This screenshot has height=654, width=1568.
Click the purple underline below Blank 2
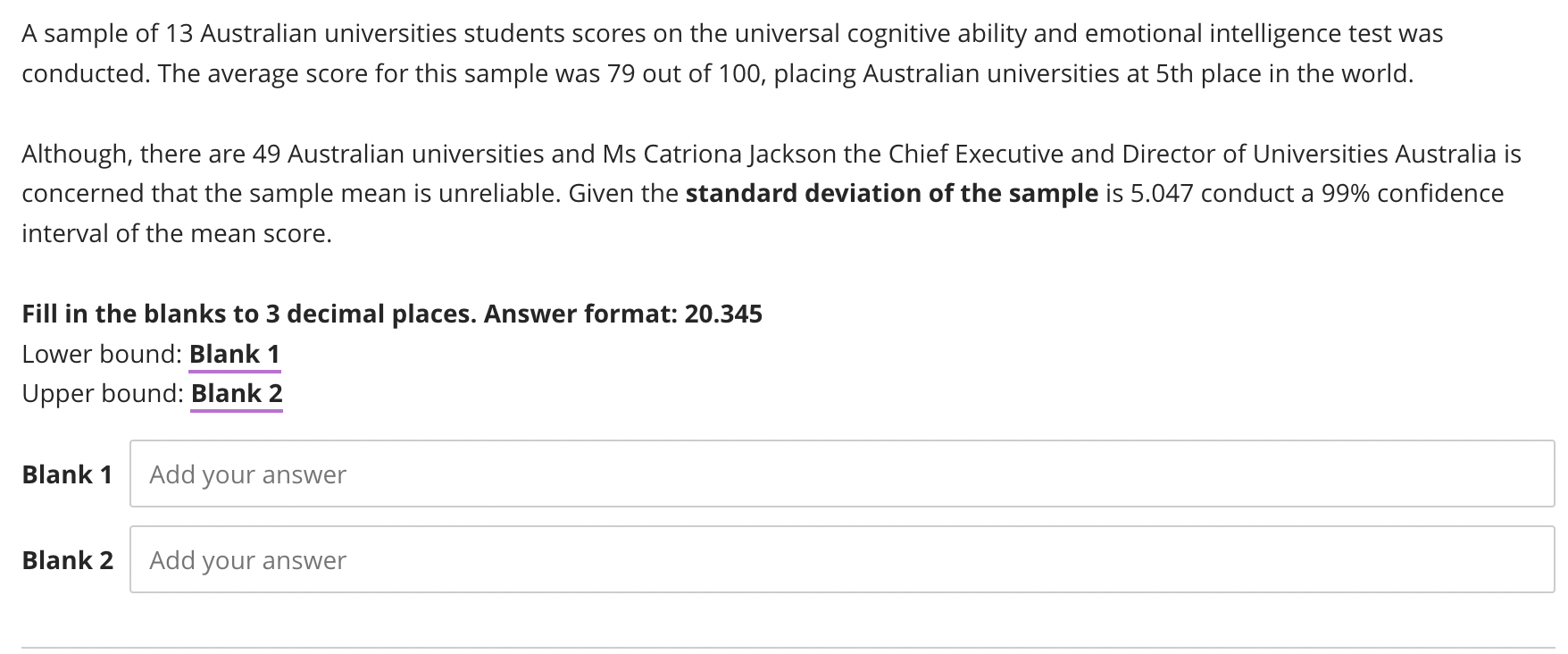pos(237,410)
